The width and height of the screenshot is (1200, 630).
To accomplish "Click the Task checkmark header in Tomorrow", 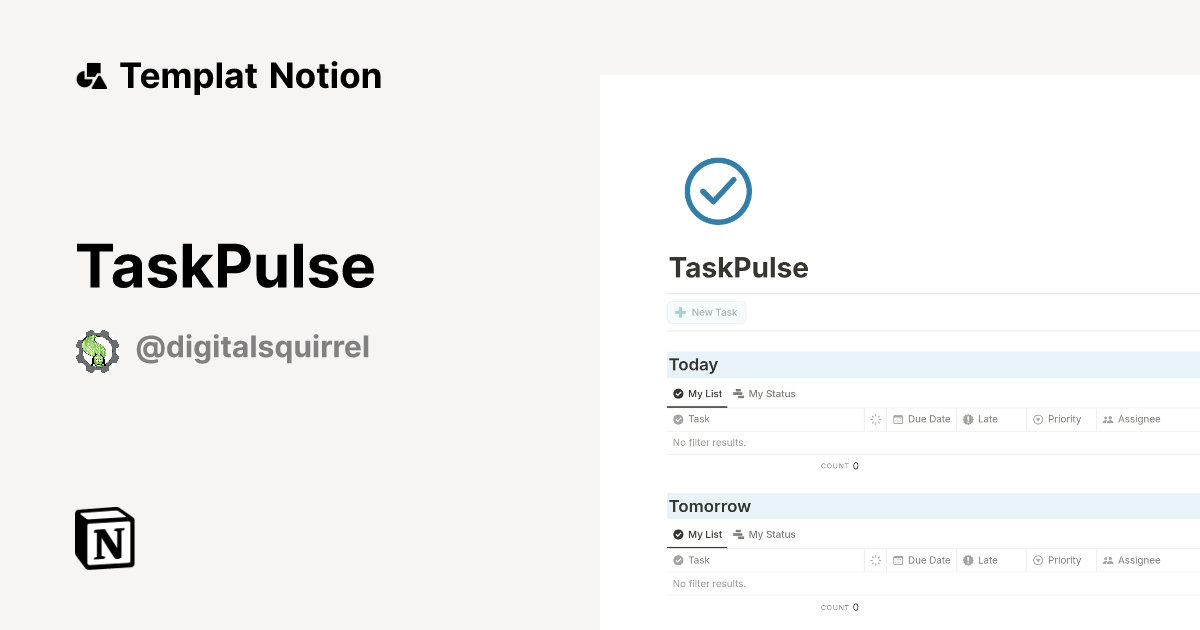I will [678, 560].
